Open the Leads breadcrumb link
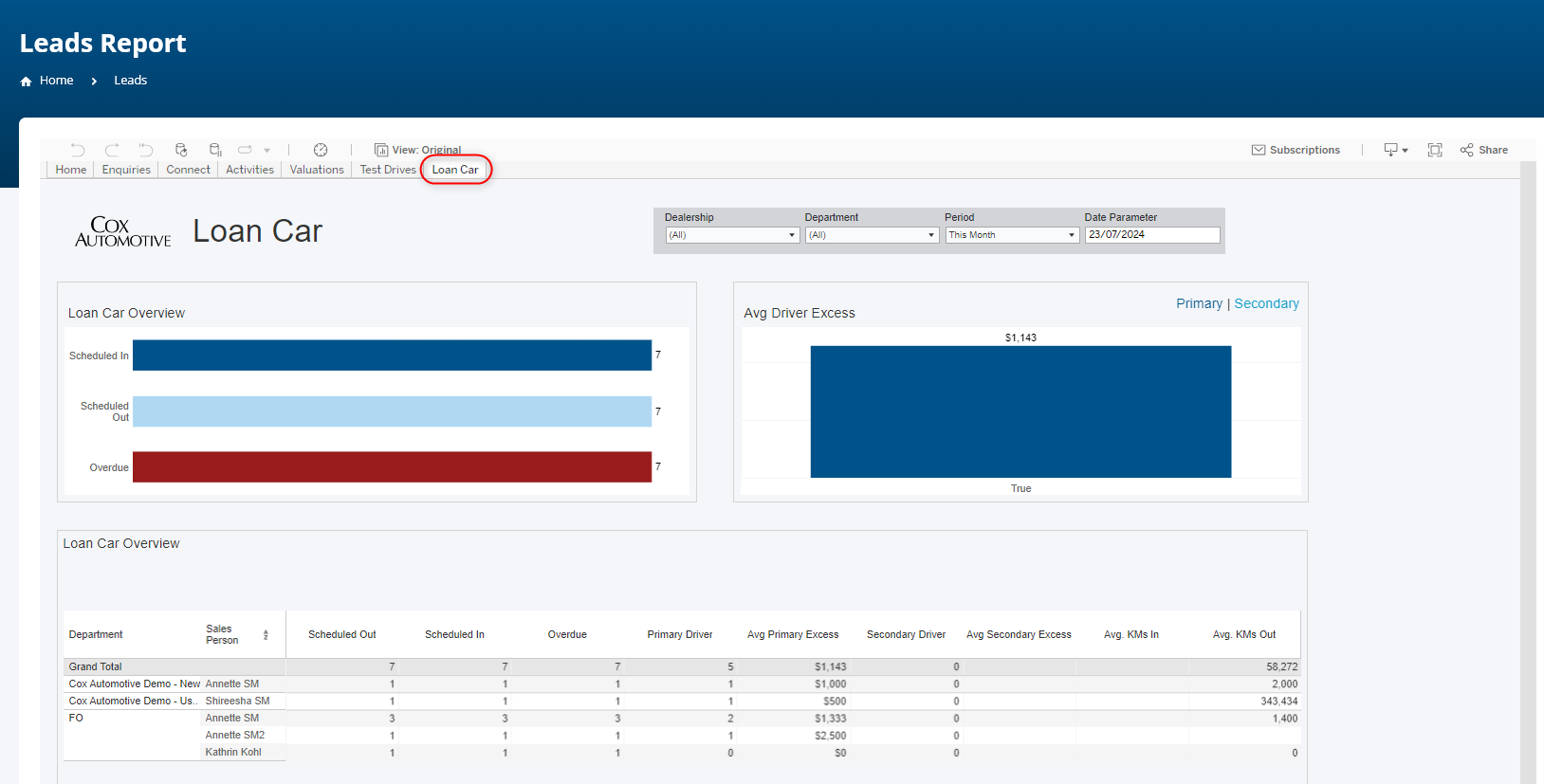The width and height of the screenshot is (1544, 784). coord(131,81)
